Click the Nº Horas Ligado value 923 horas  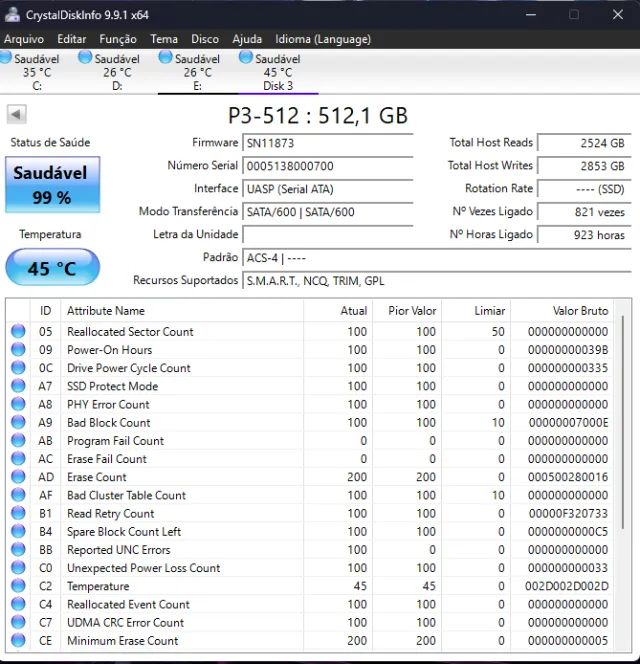pos(584,235)
